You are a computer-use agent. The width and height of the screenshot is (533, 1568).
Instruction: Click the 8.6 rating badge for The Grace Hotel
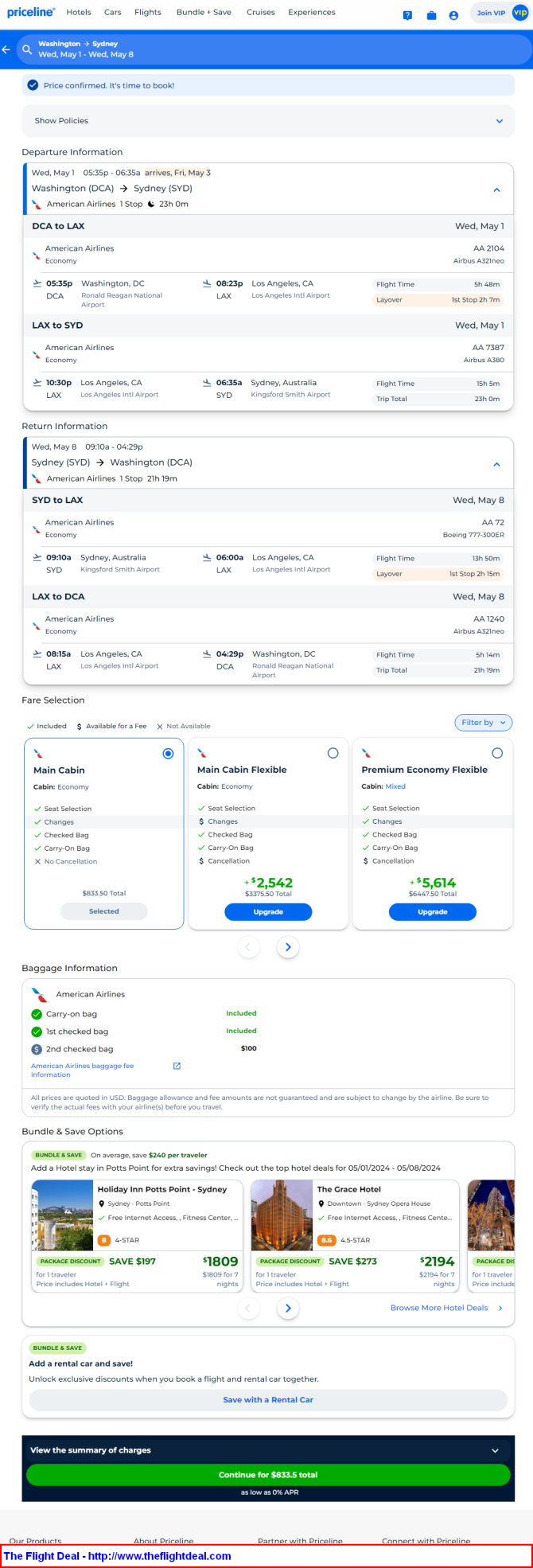pos(326,1240)
